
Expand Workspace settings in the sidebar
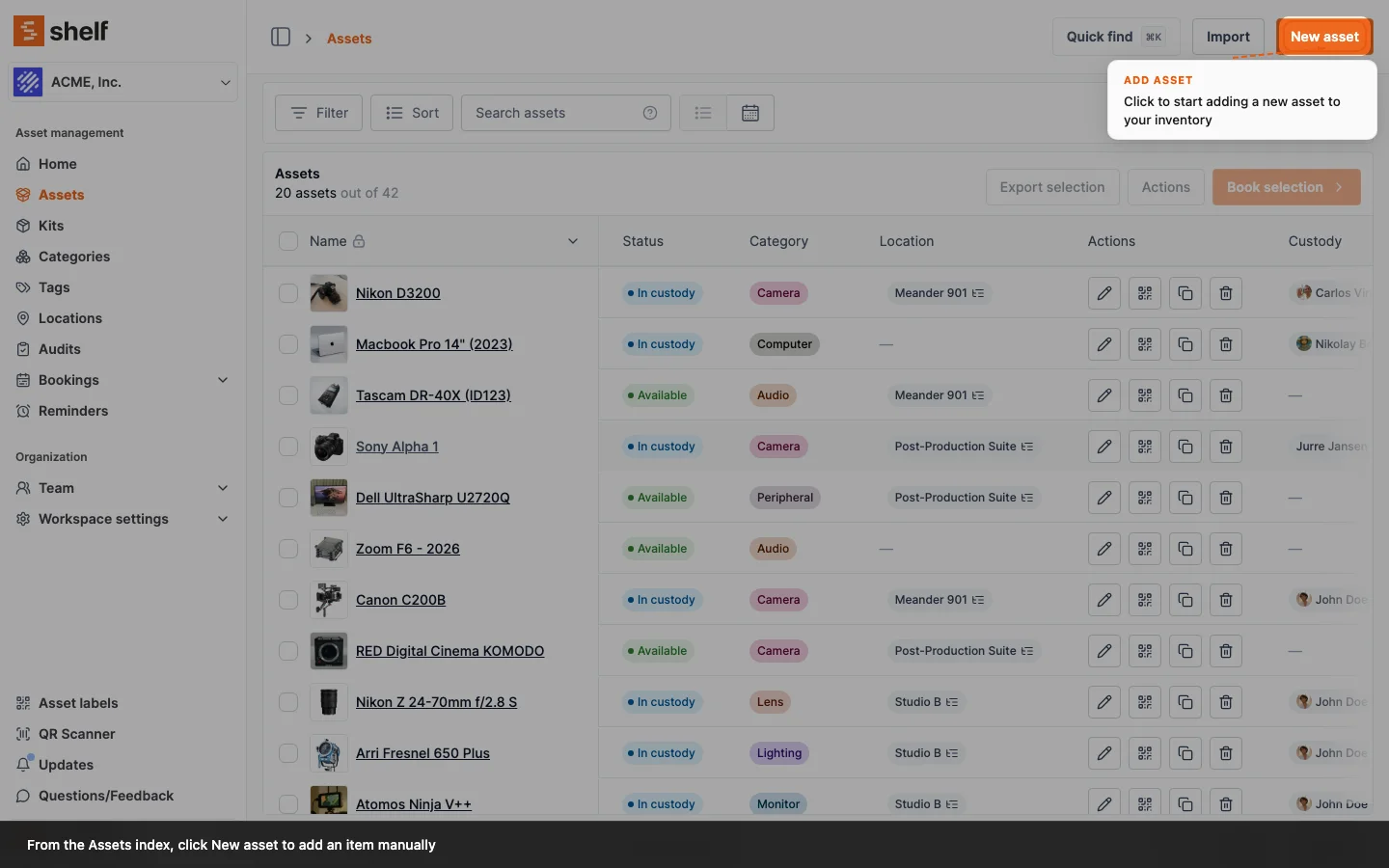223,519
